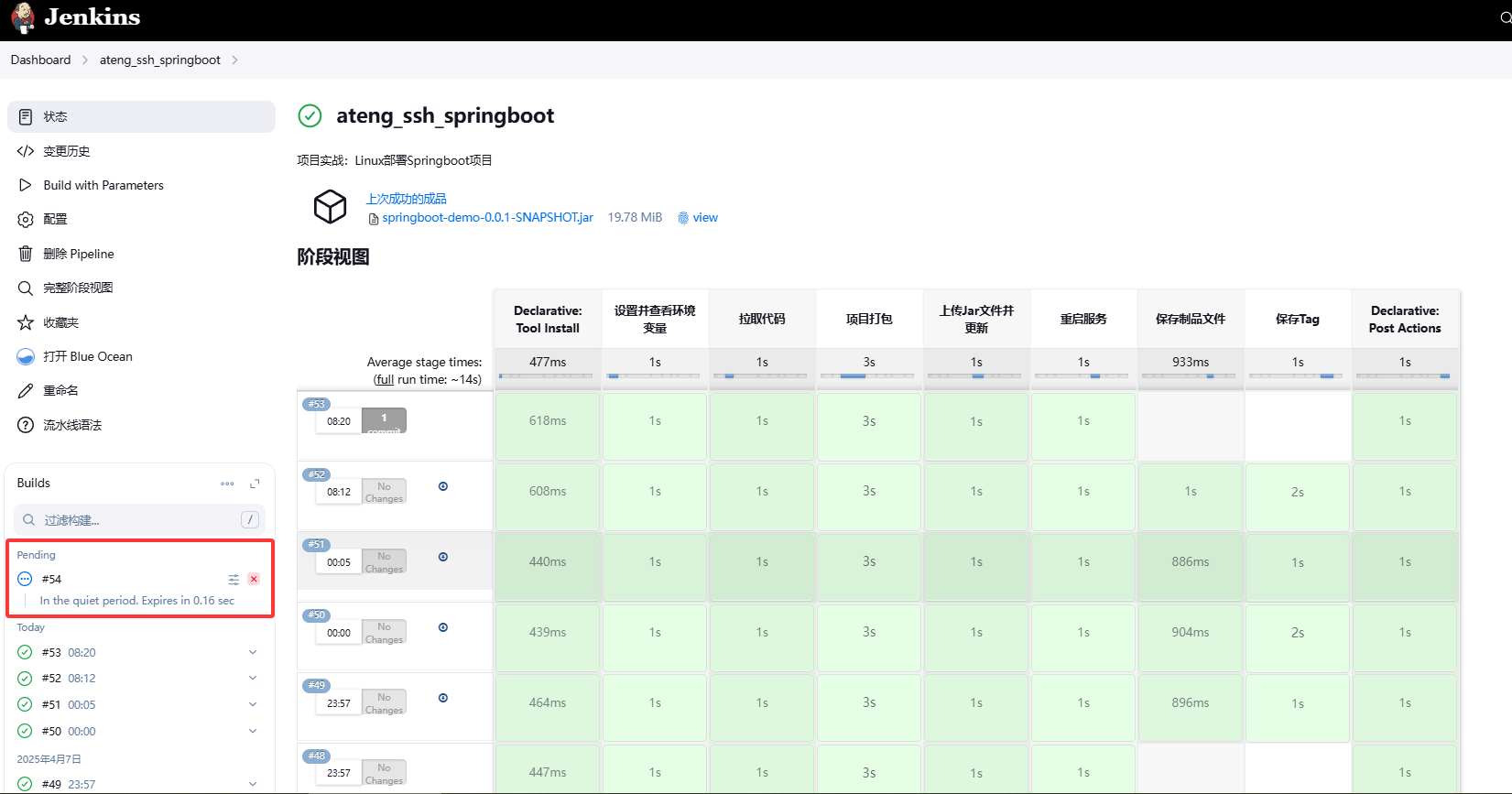Open 上次成功的成品 last successful artifacts link
The height and width of the screenshot is (794, 1512).
(406, 199)
